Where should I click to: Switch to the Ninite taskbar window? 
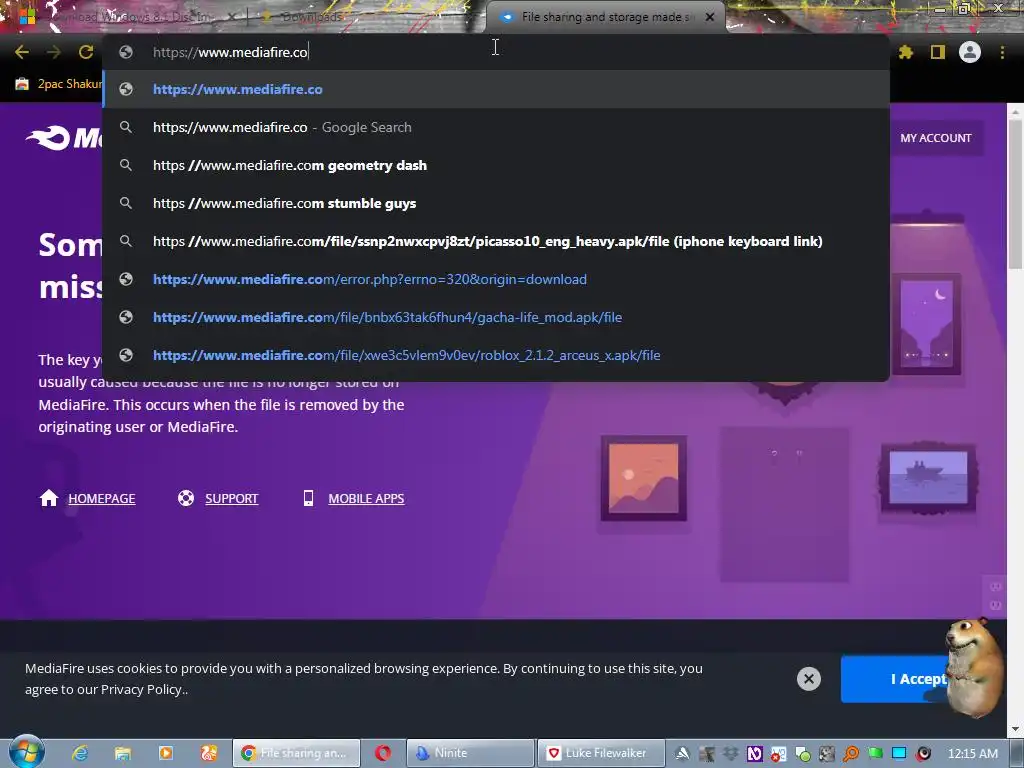pos(470,753)
